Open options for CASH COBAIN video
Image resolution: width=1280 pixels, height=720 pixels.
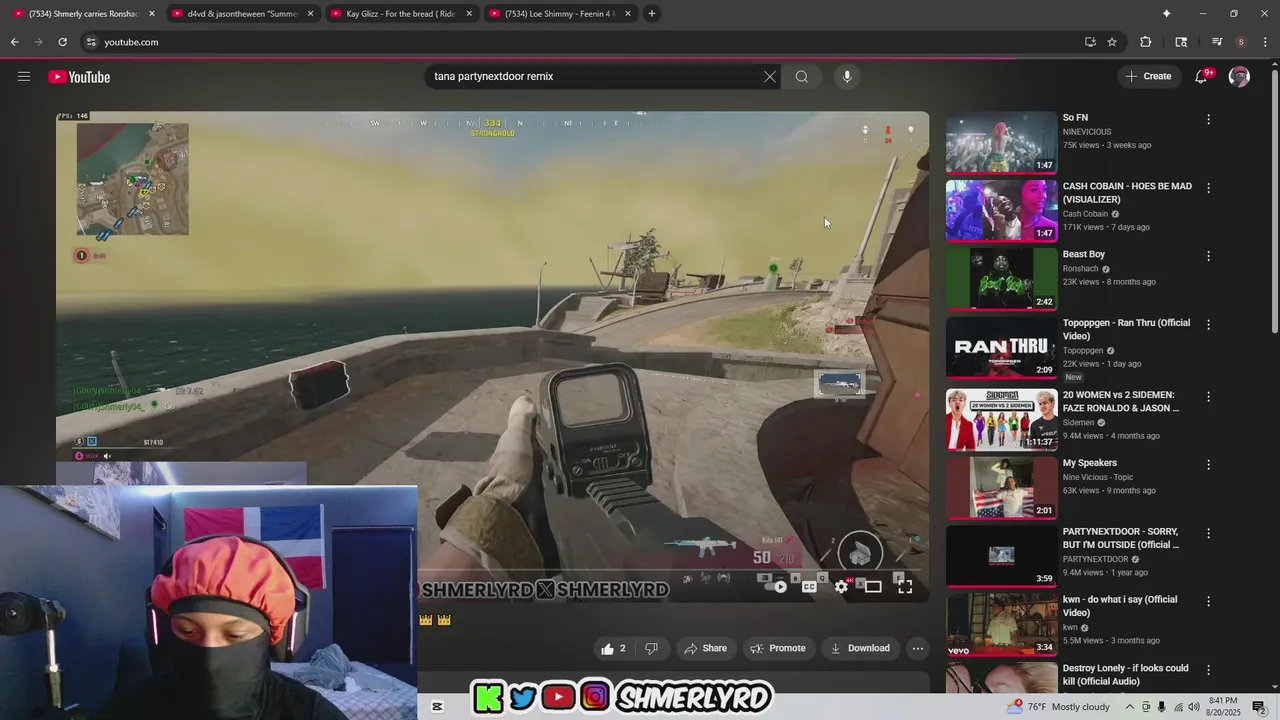[x=1208, y=188]
